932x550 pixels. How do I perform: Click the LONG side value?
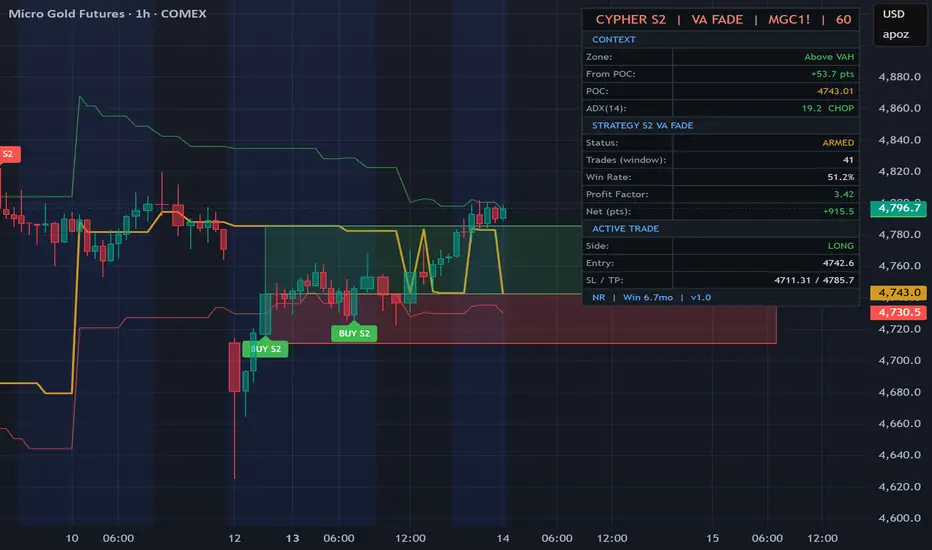[840, 246]
